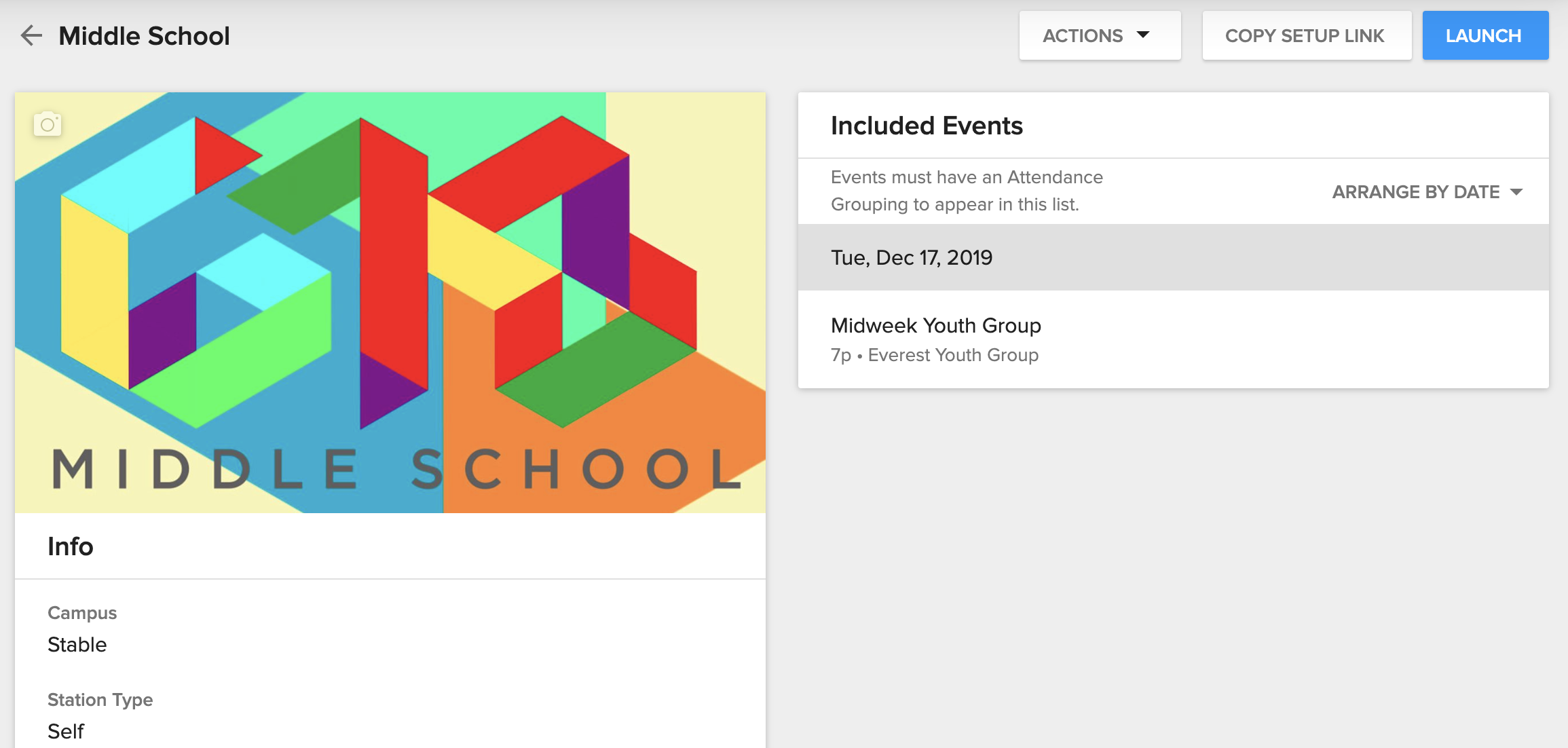Click the Arrange By Date caret icon

click(1516, 192)
